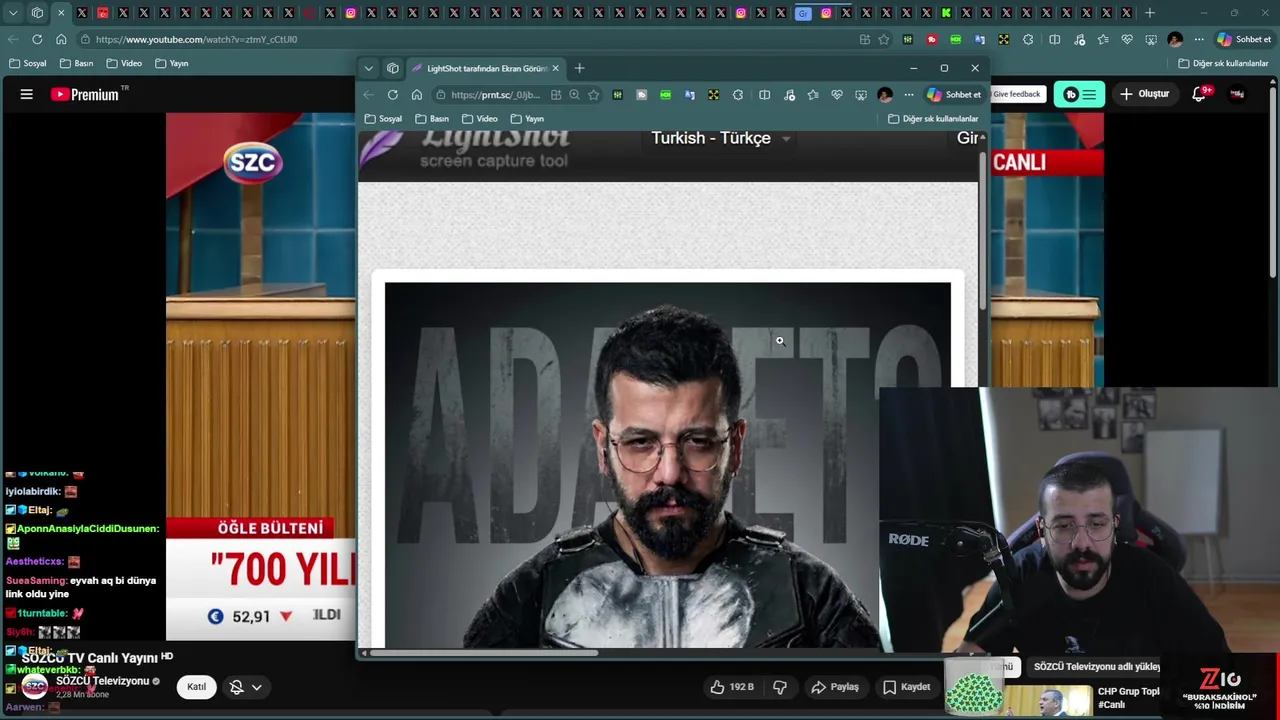Open Basın bookmark folder in Lightshot window
The image size is (1280, 720).
pos(432,118)
